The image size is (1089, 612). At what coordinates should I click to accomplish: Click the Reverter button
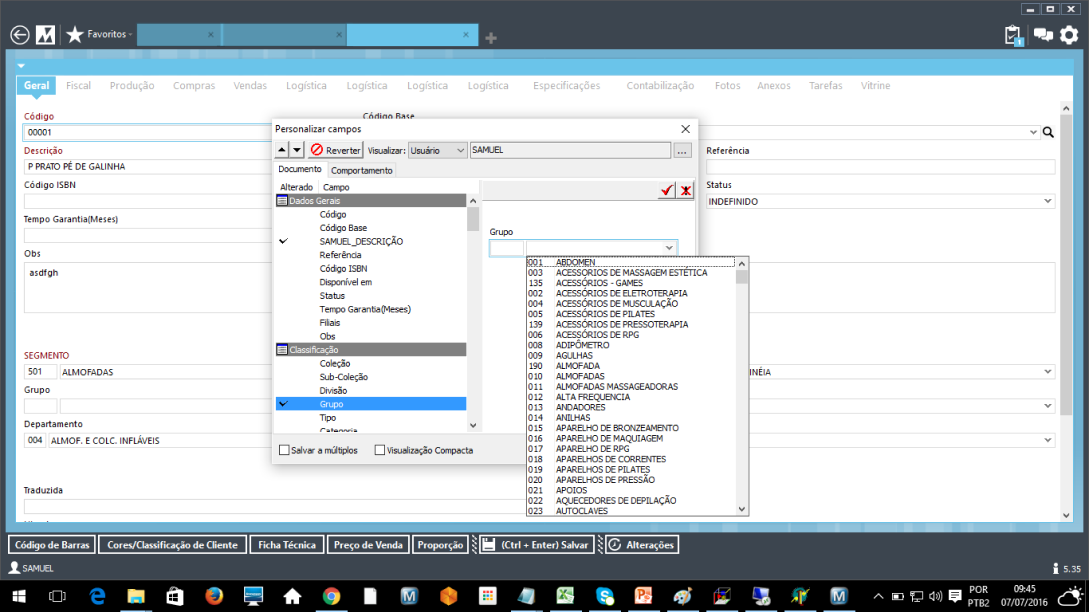(x=335, y=150)
